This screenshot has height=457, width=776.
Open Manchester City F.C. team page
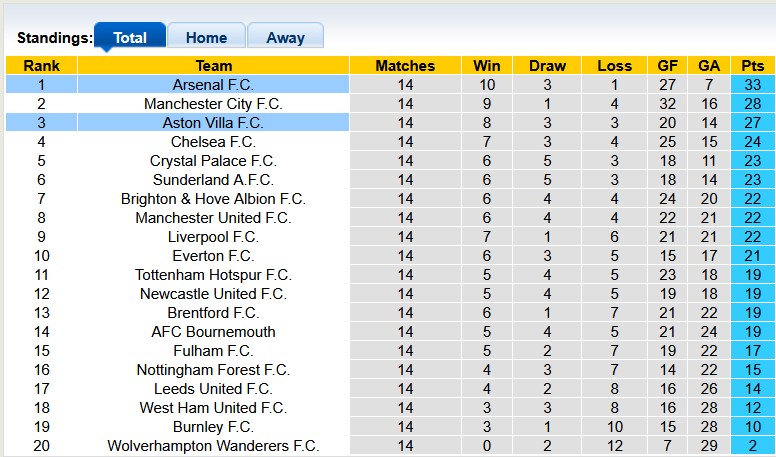point(213,104)
